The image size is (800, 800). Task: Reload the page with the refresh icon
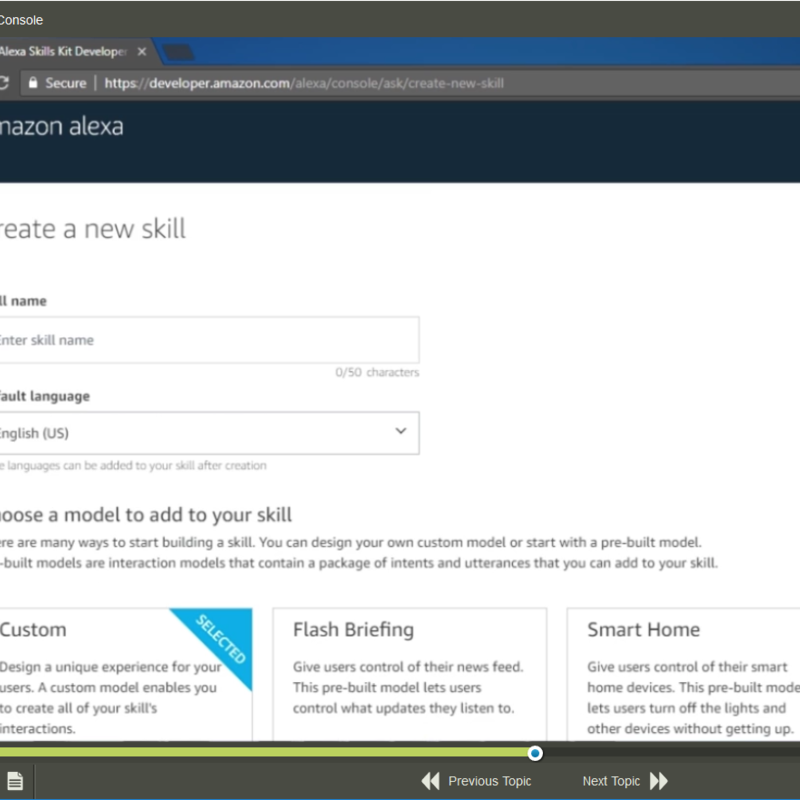click(4, 83)
